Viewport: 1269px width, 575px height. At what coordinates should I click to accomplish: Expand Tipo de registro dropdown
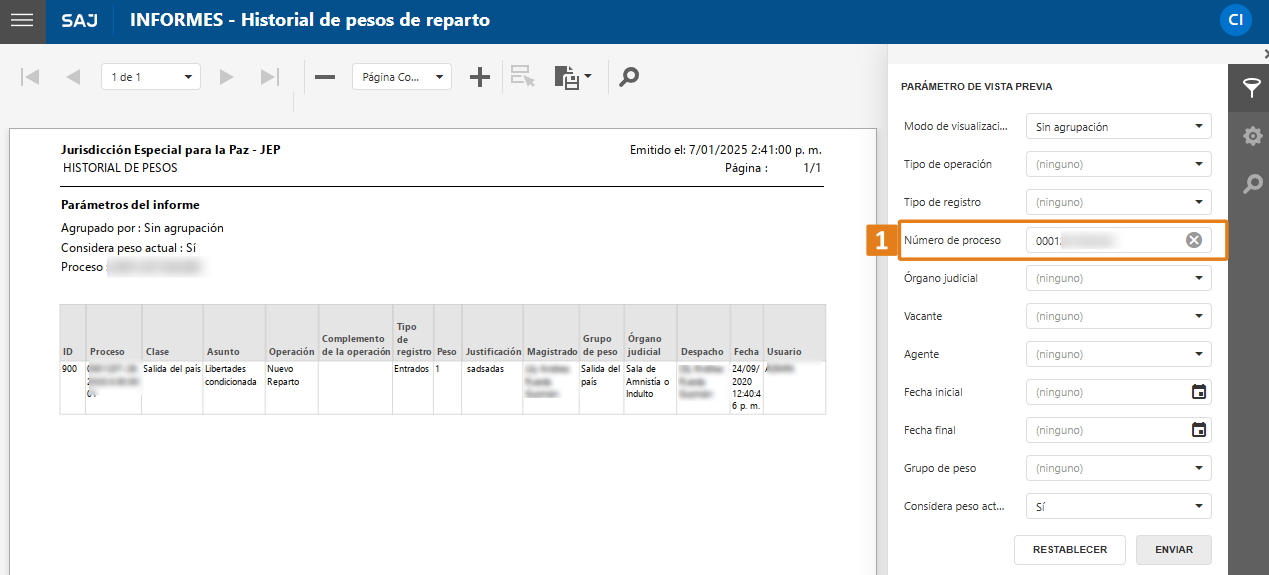(x=1119, y=202)
